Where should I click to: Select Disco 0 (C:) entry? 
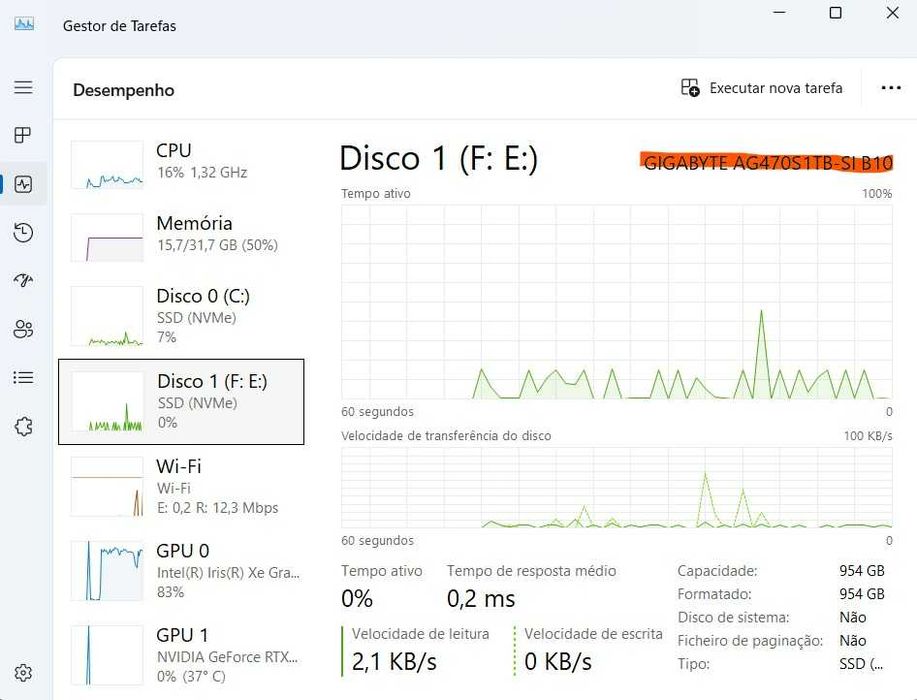click(181, 315)
